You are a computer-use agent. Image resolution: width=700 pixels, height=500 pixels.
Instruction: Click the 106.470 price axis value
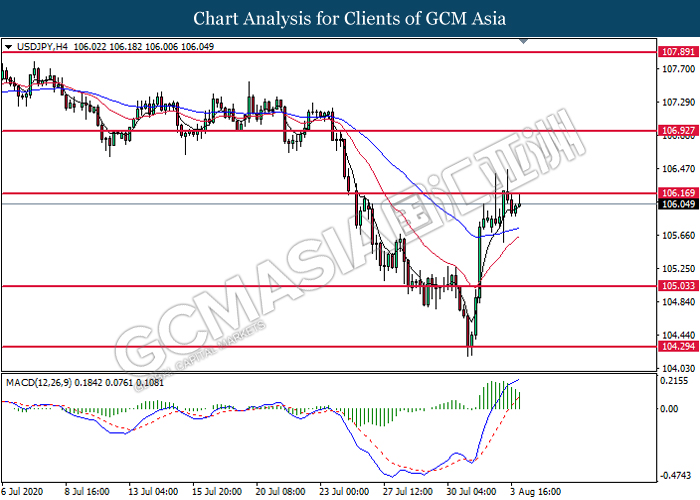[x=679, y=169]
